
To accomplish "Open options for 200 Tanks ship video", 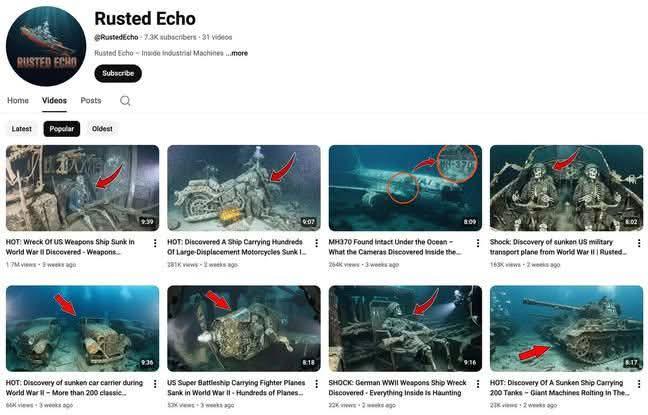I will click(x=639, y=384).
